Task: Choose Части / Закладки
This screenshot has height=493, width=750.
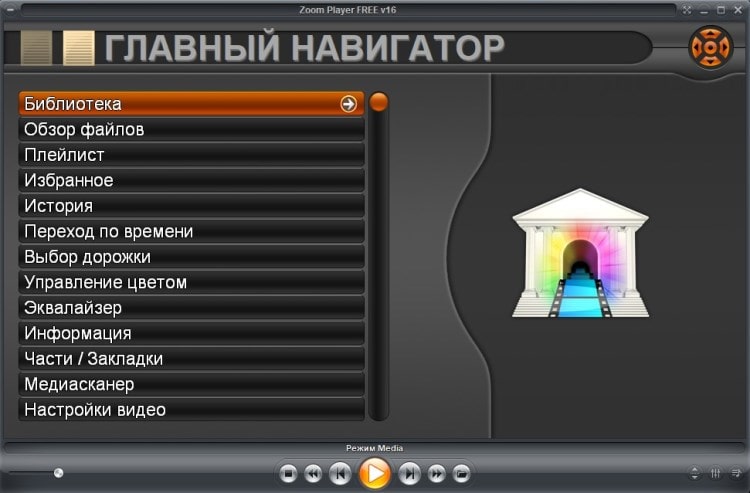Action: click(x=191, y=359)
